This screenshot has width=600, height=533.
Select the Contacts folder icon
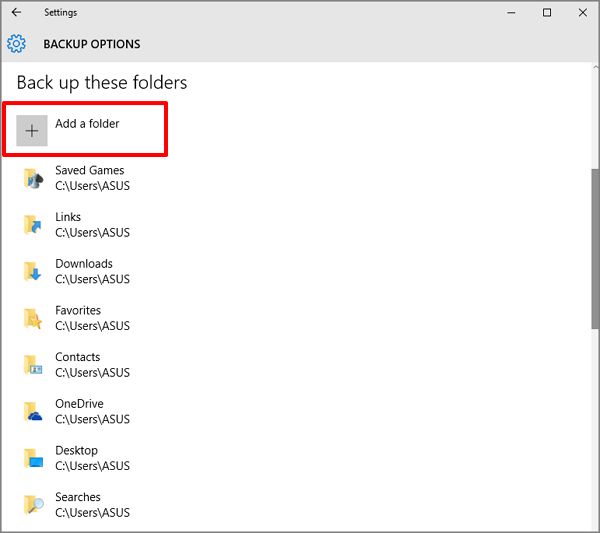tap(33, 365)
